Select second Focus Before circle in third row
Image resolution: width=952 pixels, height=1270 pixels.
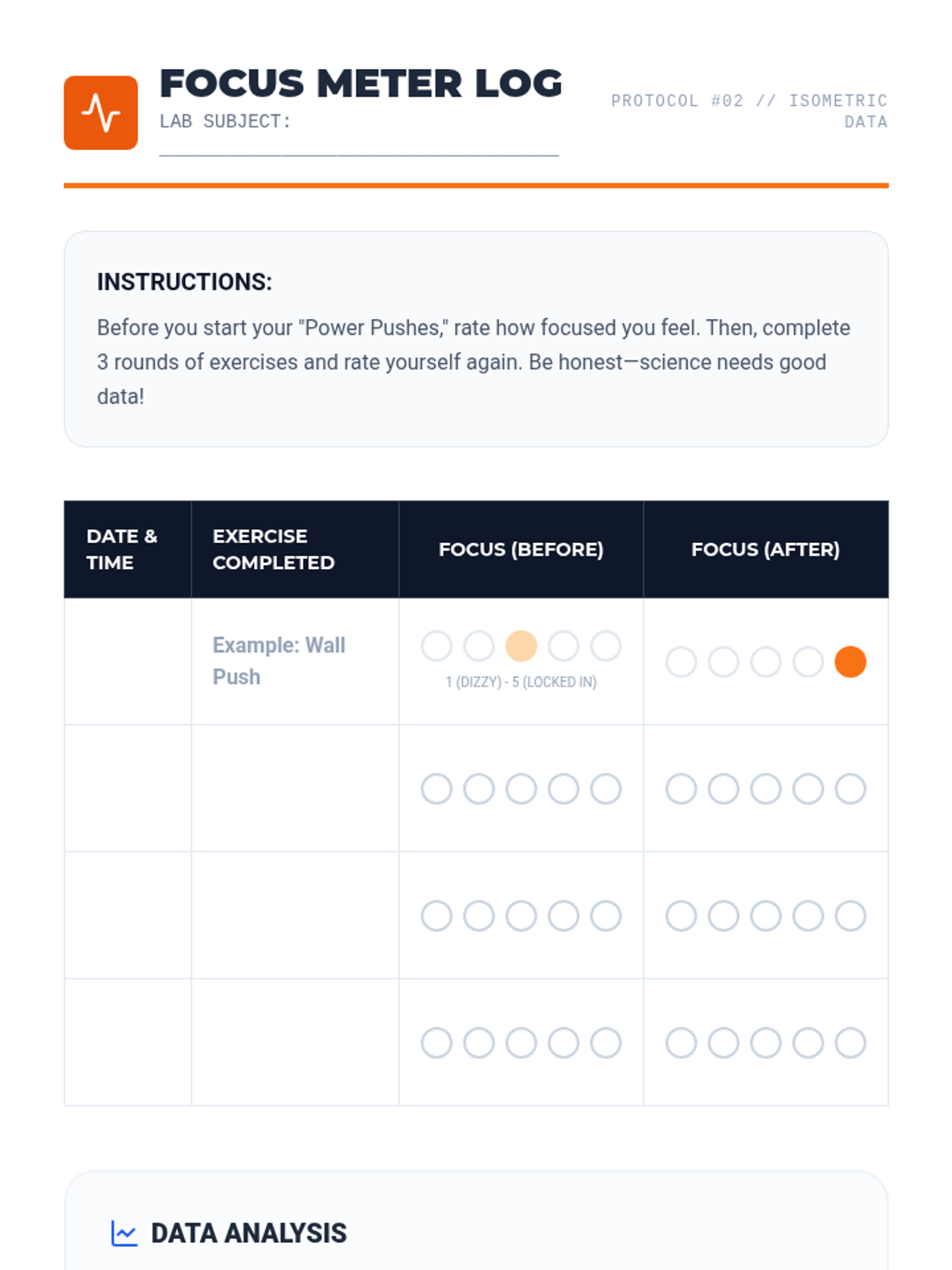point(478,916)
